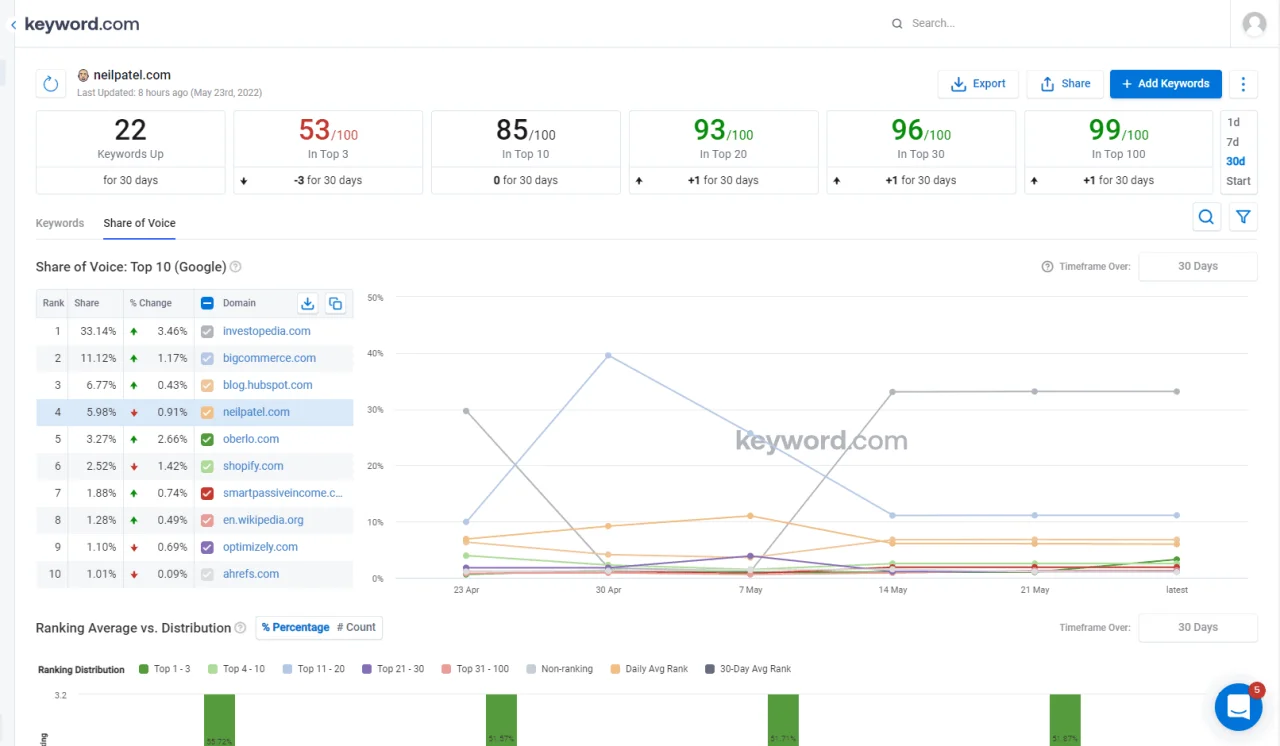Copy the Share of Voice domain list
The width and height of the screenshot is (1280, 746).
(336, 303)
